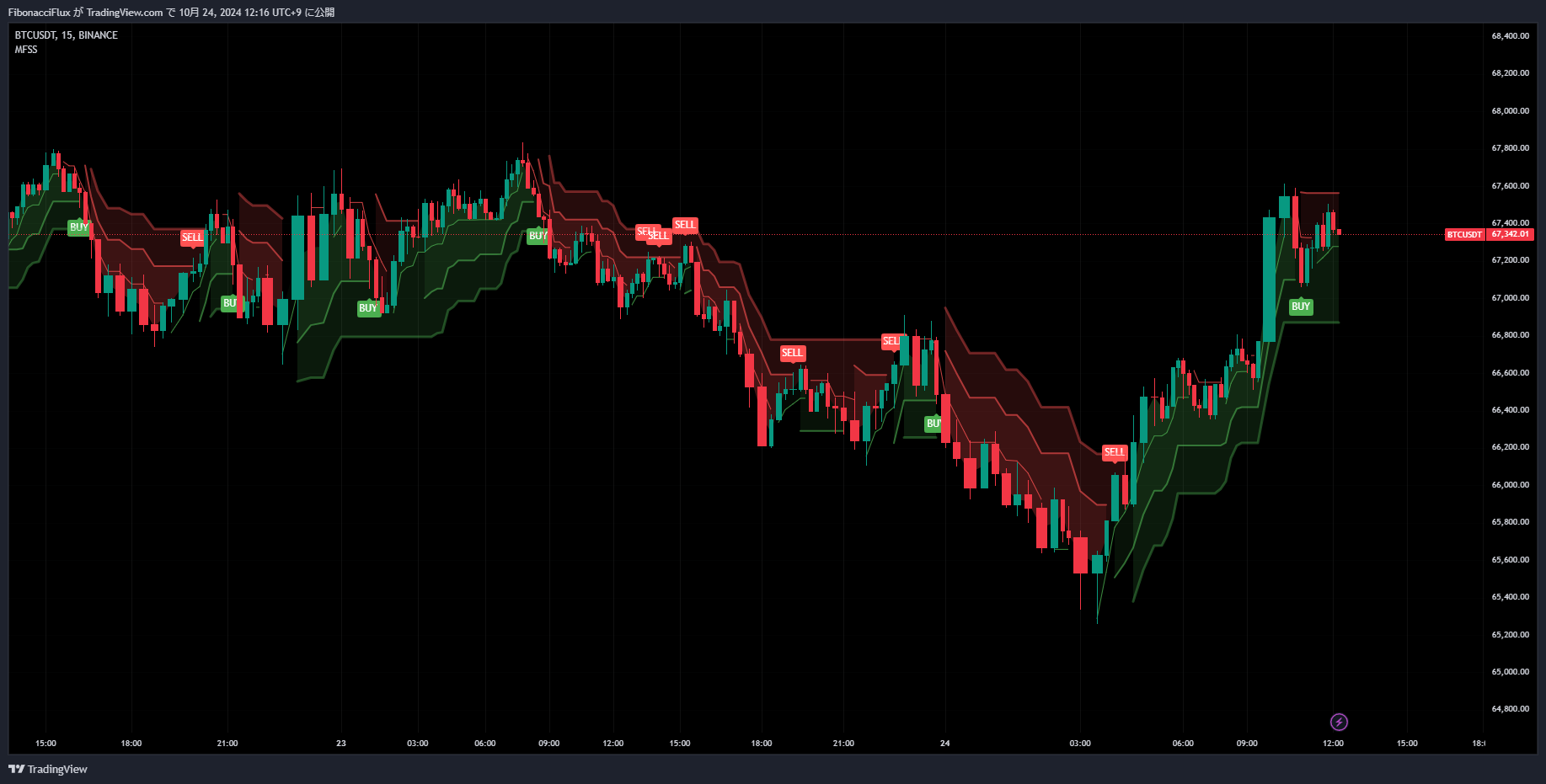Select the MFSS indicator legend

click(x=26, y=50)
